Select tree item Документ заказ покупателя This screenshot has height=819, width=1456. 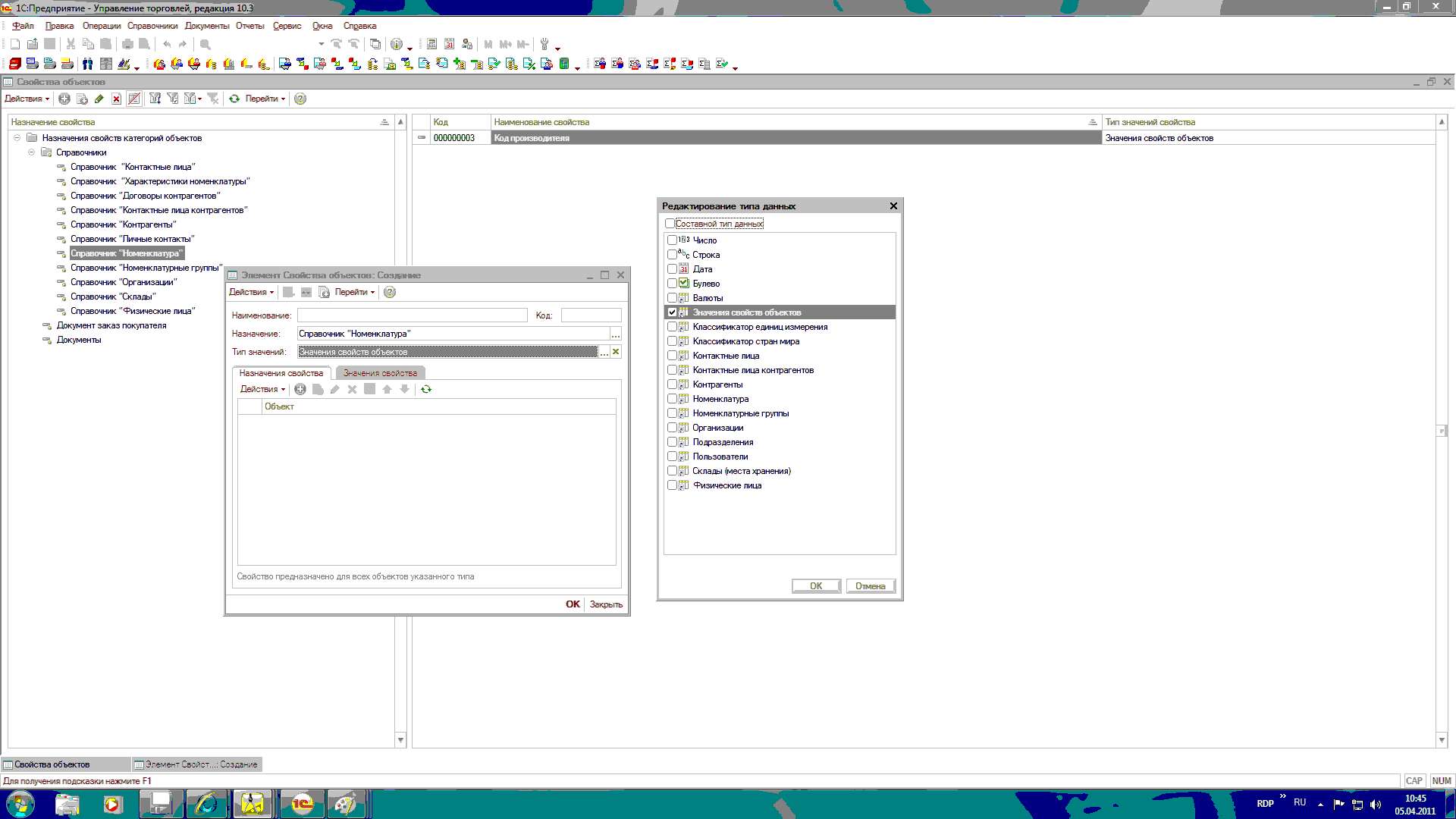pyautogui.click(x=111, y=325)
